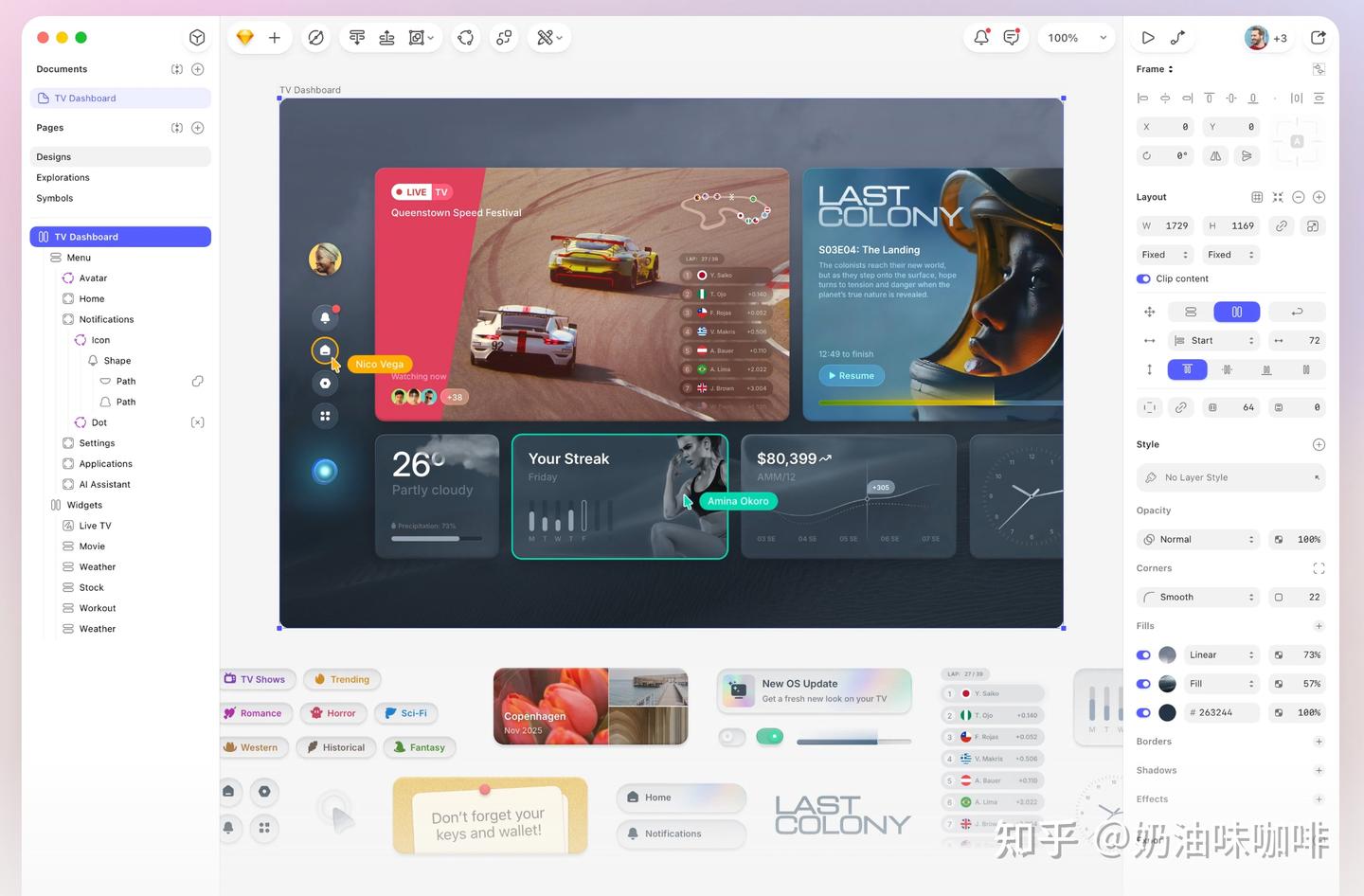Switch off the green toggle in canvas
The width and height of the screenshot is (1364, 896).
[770, 737]
